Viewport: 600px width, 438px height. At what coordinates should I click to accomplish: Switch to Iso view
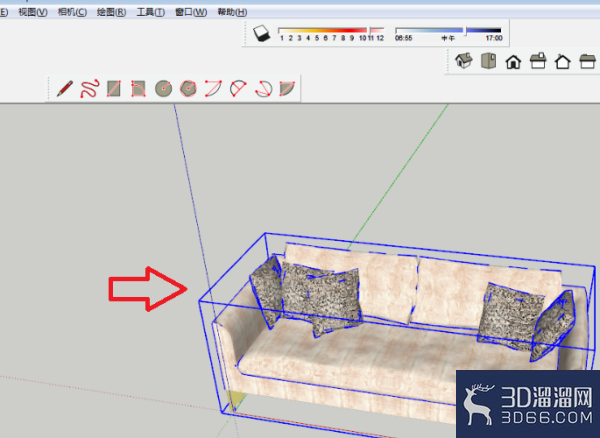(x=463, y=61)
